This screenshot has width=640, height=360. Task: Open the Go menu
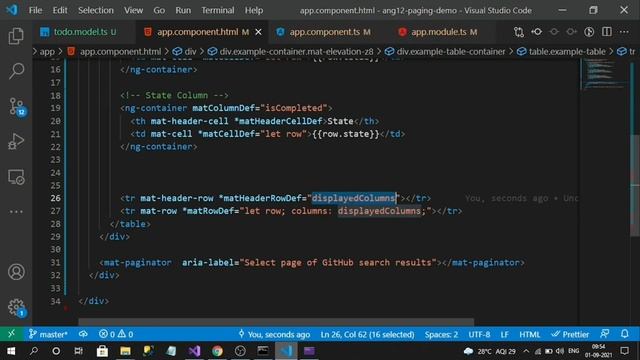(159, 10)
